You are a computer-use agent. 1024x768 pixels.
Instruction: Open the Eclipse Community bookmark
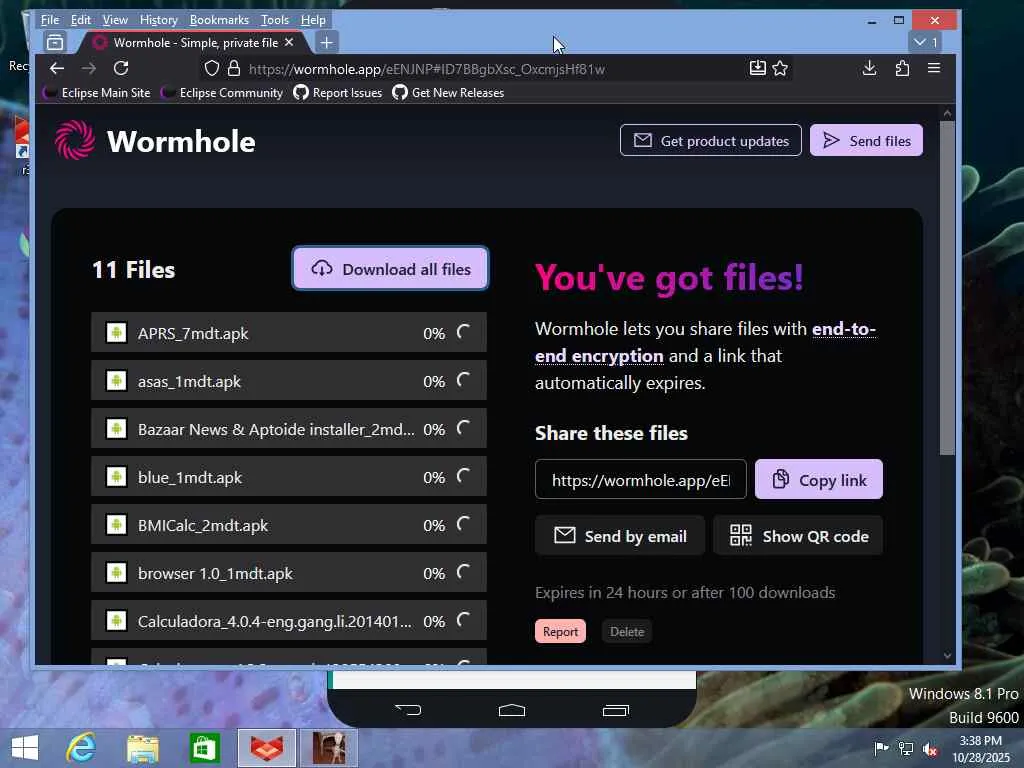pyautogui.click(x=223, y=93)
